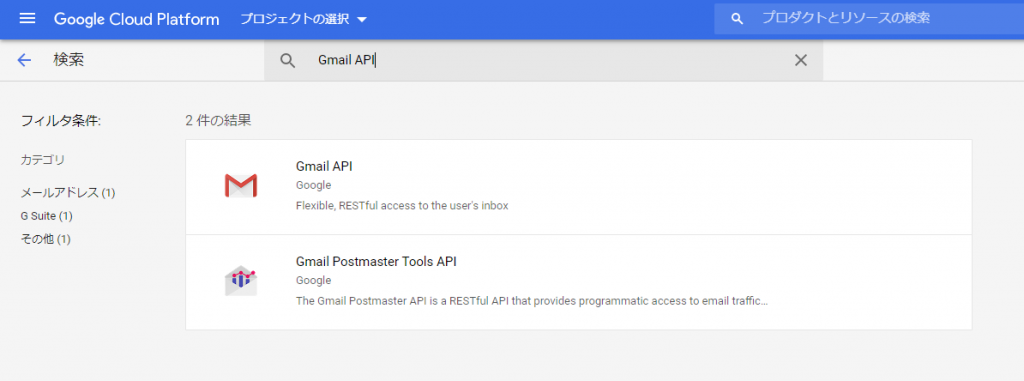1024x381 pixels.
Task: Expand the プロジェクトの選択 dropdown arrow
Action: (362, 20)
